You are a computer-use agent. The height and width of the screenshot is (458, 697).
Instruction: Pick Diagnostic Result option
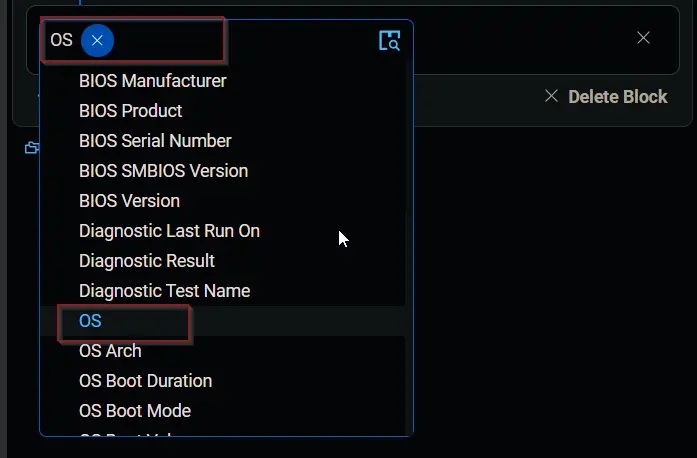point(147,261)
